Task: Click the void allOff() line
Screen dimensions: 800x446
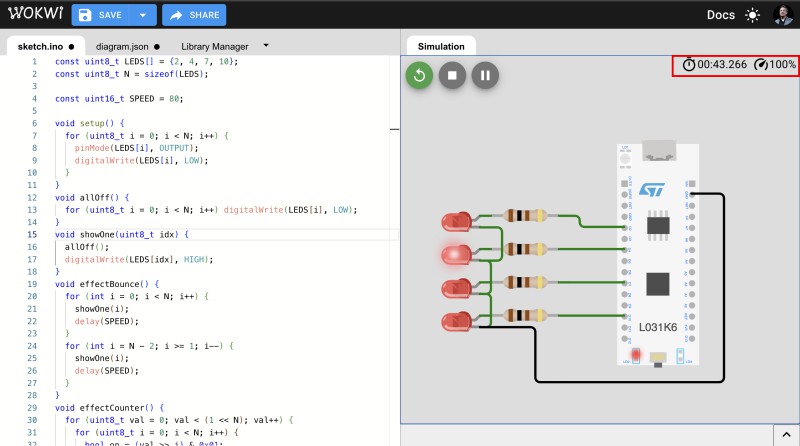Action: [92, 197]
